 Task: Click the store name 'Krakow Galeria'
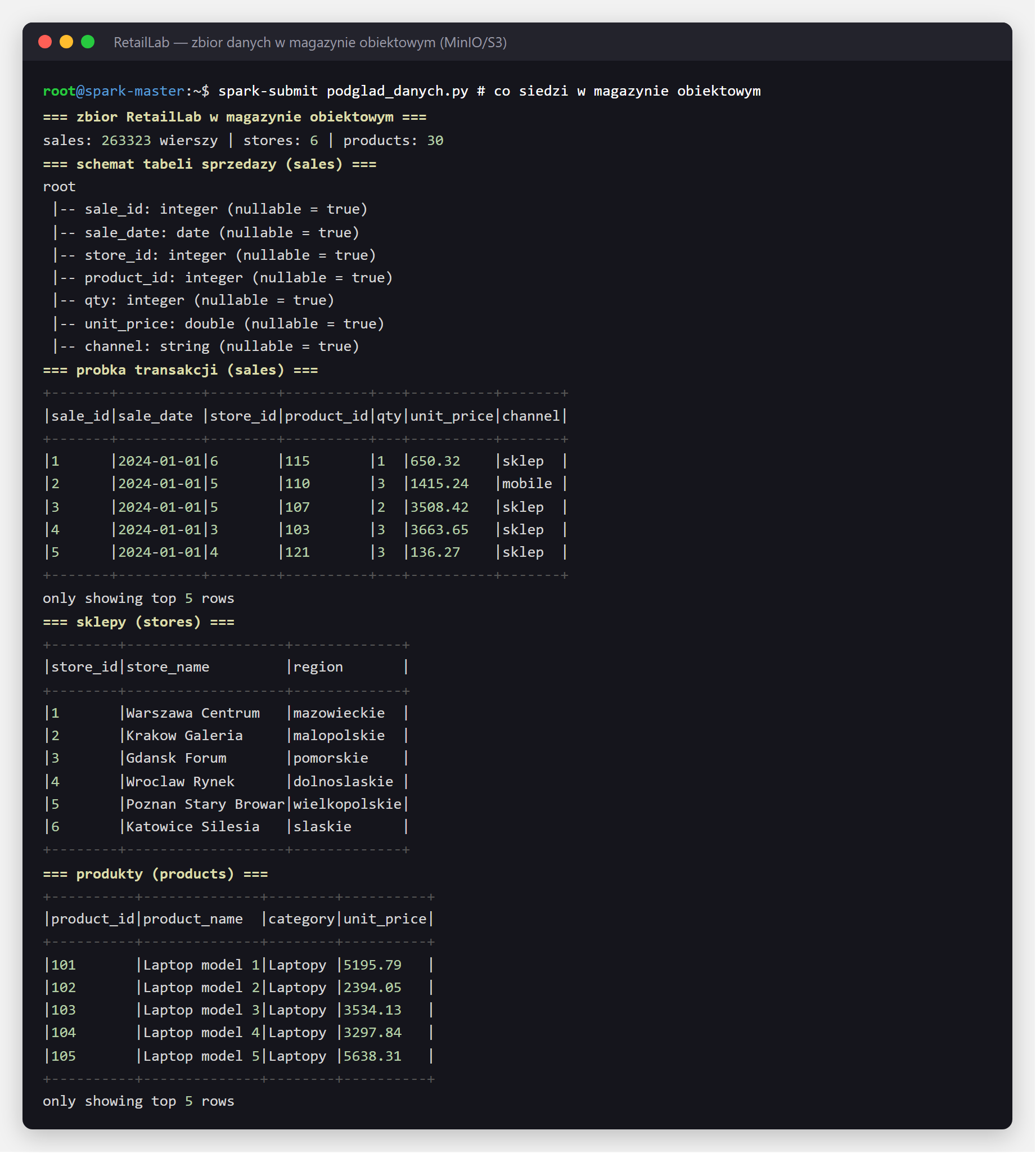coord(184,736)
